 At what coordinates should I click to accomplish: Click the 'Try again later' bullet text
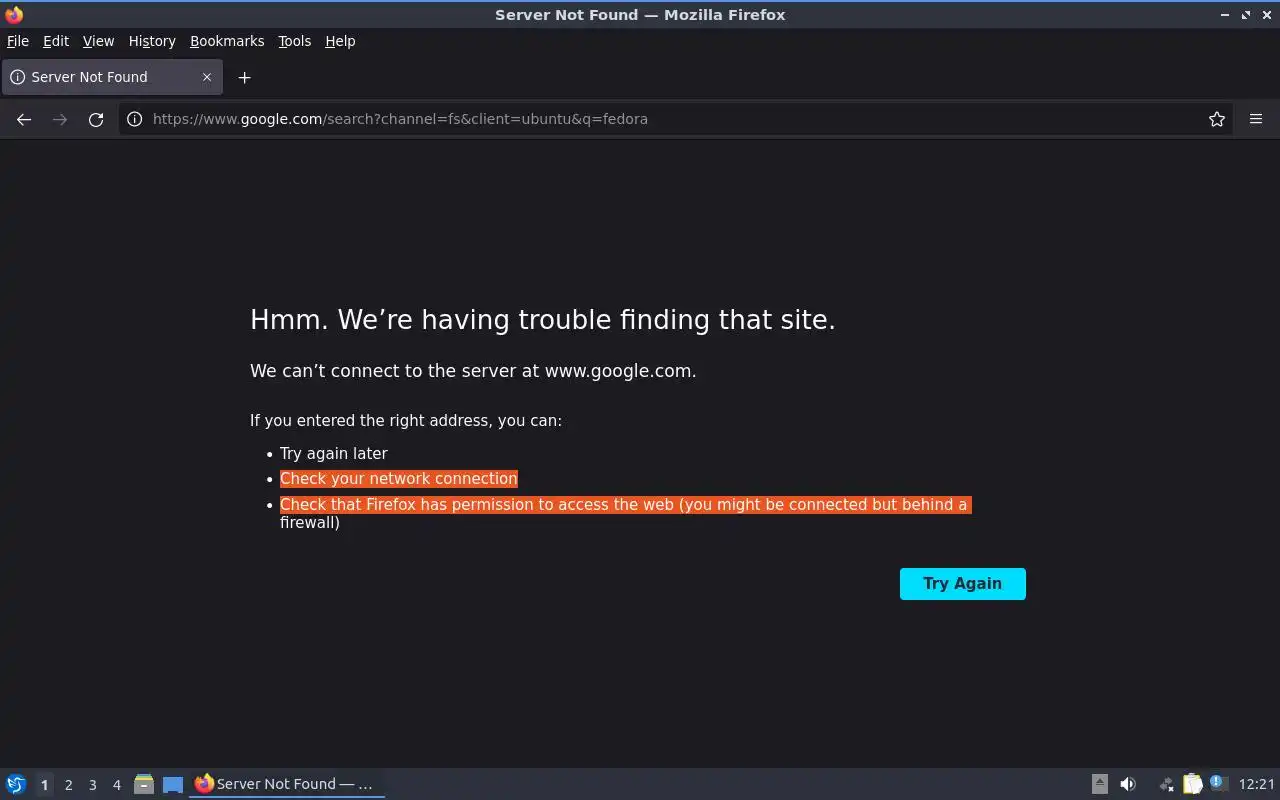point(334,453)
